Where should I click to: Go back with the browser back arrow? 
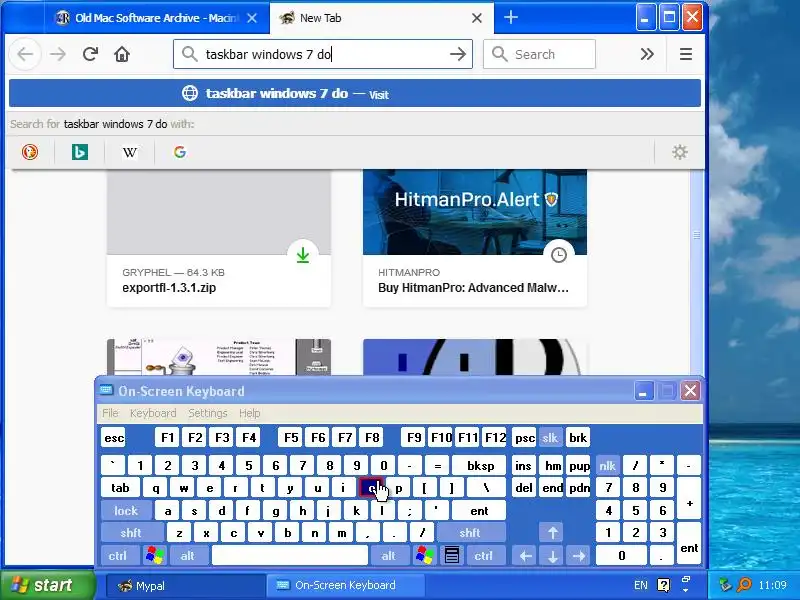point(25,54)
